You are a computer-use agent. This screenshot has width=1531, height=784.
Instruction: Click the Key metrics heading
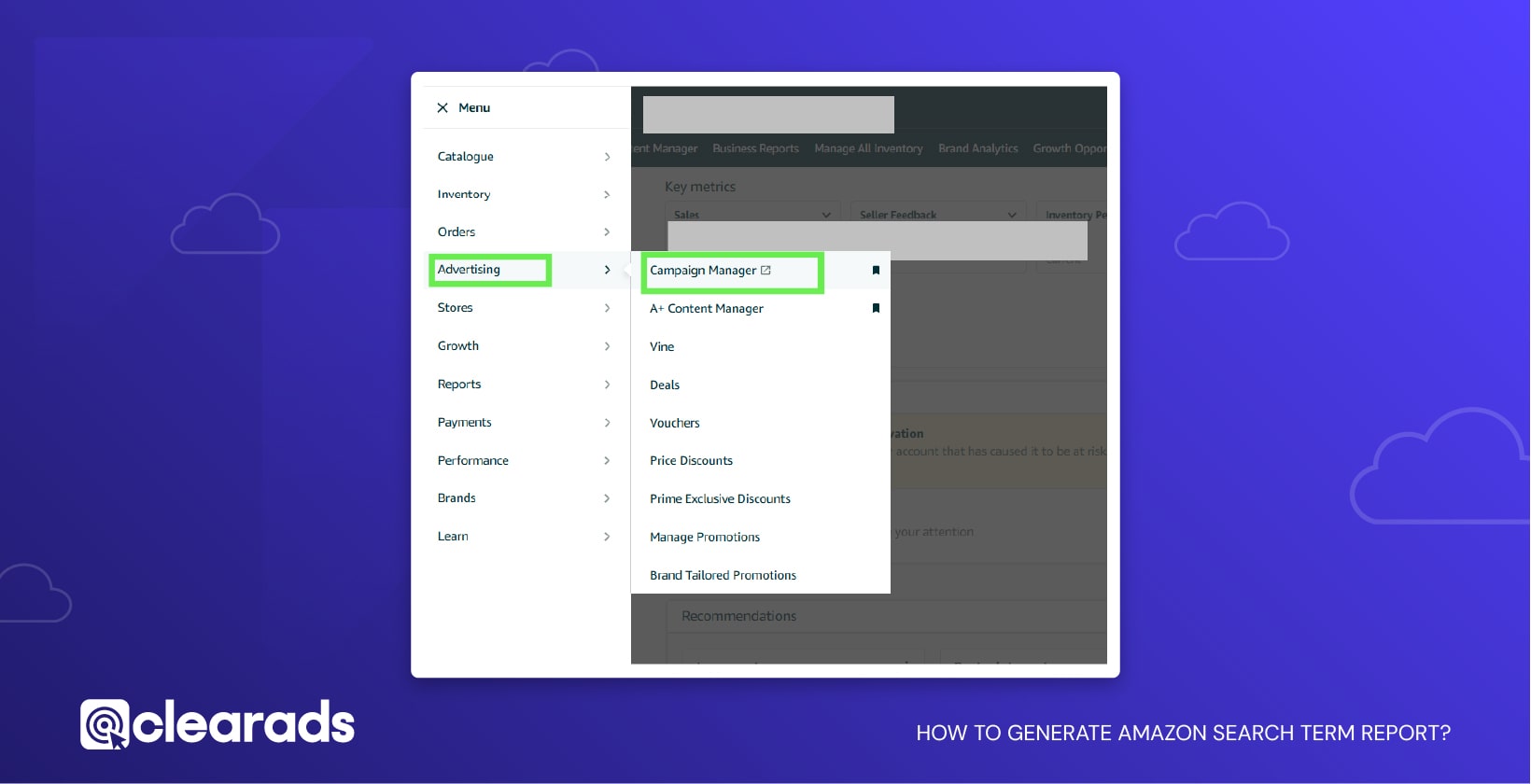[700, 187]
